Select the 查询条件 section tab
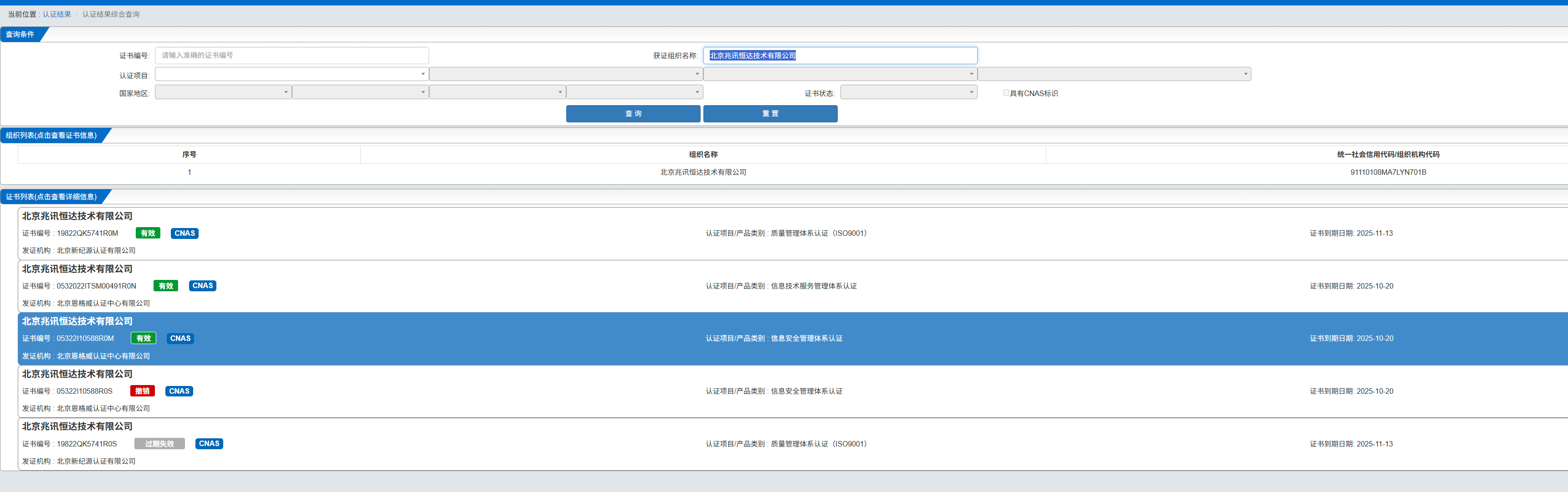Screen dimensions: 1568x492 (x=20, y=35)
